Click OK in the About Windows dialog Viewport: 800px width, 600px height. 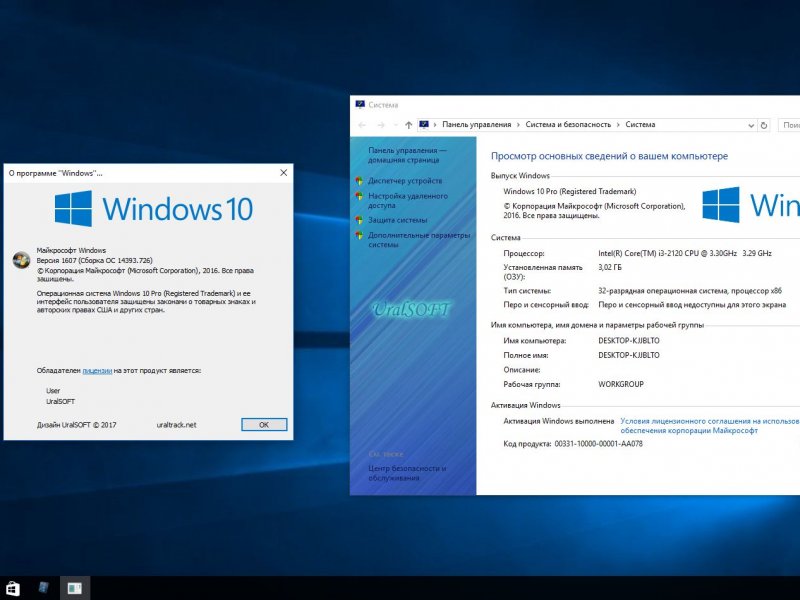pyautogui.click(x=264, y=424)
